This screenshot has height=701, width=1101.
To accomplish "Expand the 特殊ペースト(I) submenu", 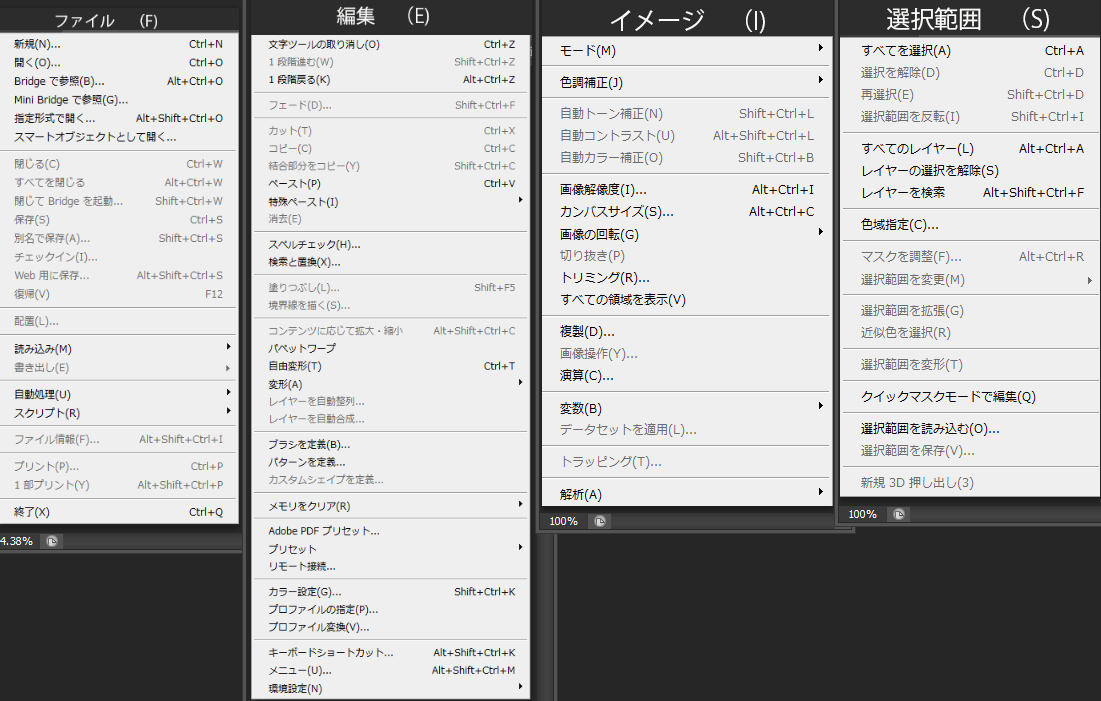I will coord(390,202).
